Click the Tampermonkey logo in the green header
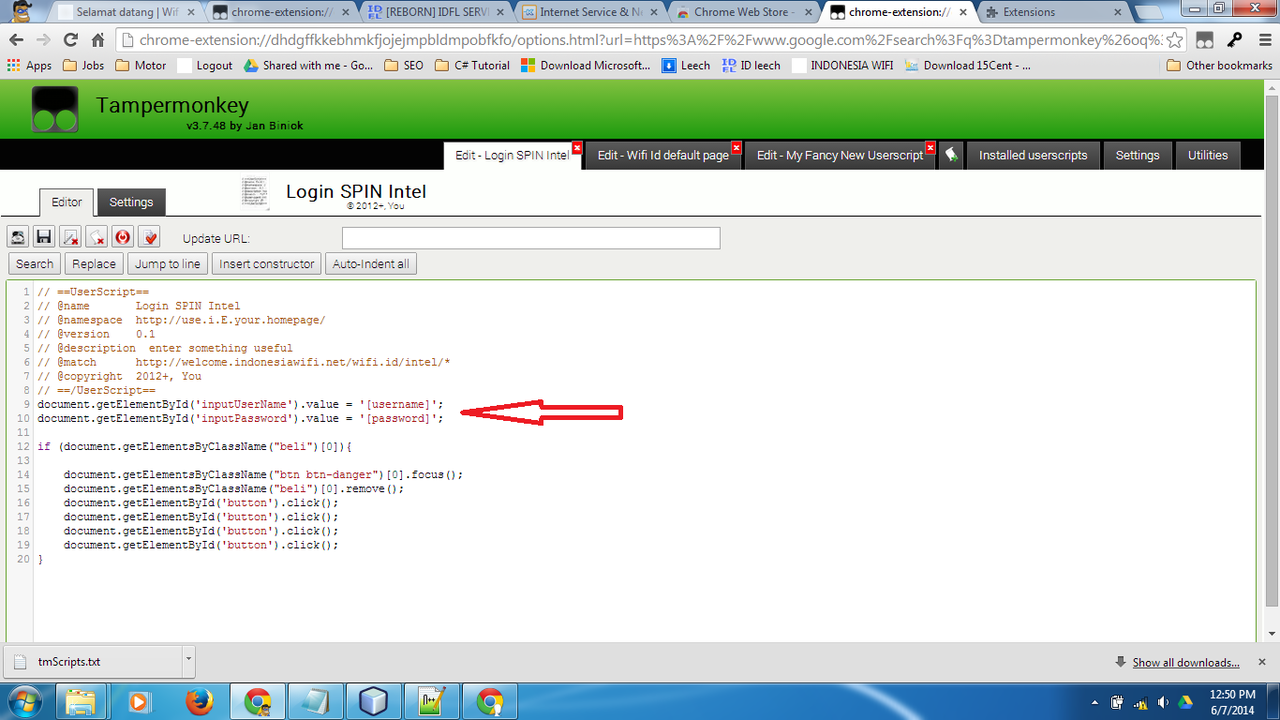This screenshot has width=1280, height=720. [54, 110]
